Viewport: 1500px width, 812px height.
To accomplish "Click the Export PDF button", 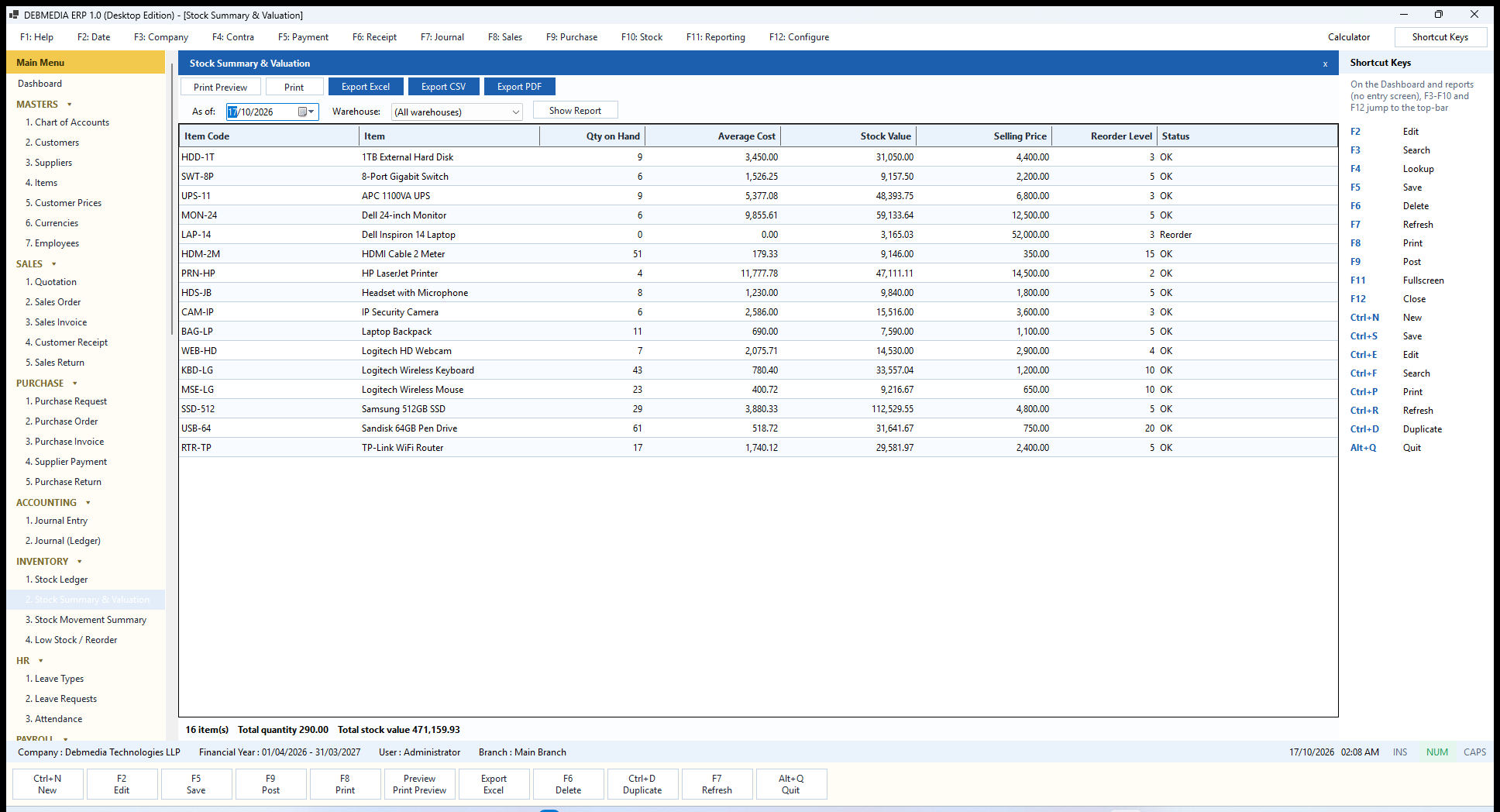I will [519, 87].
